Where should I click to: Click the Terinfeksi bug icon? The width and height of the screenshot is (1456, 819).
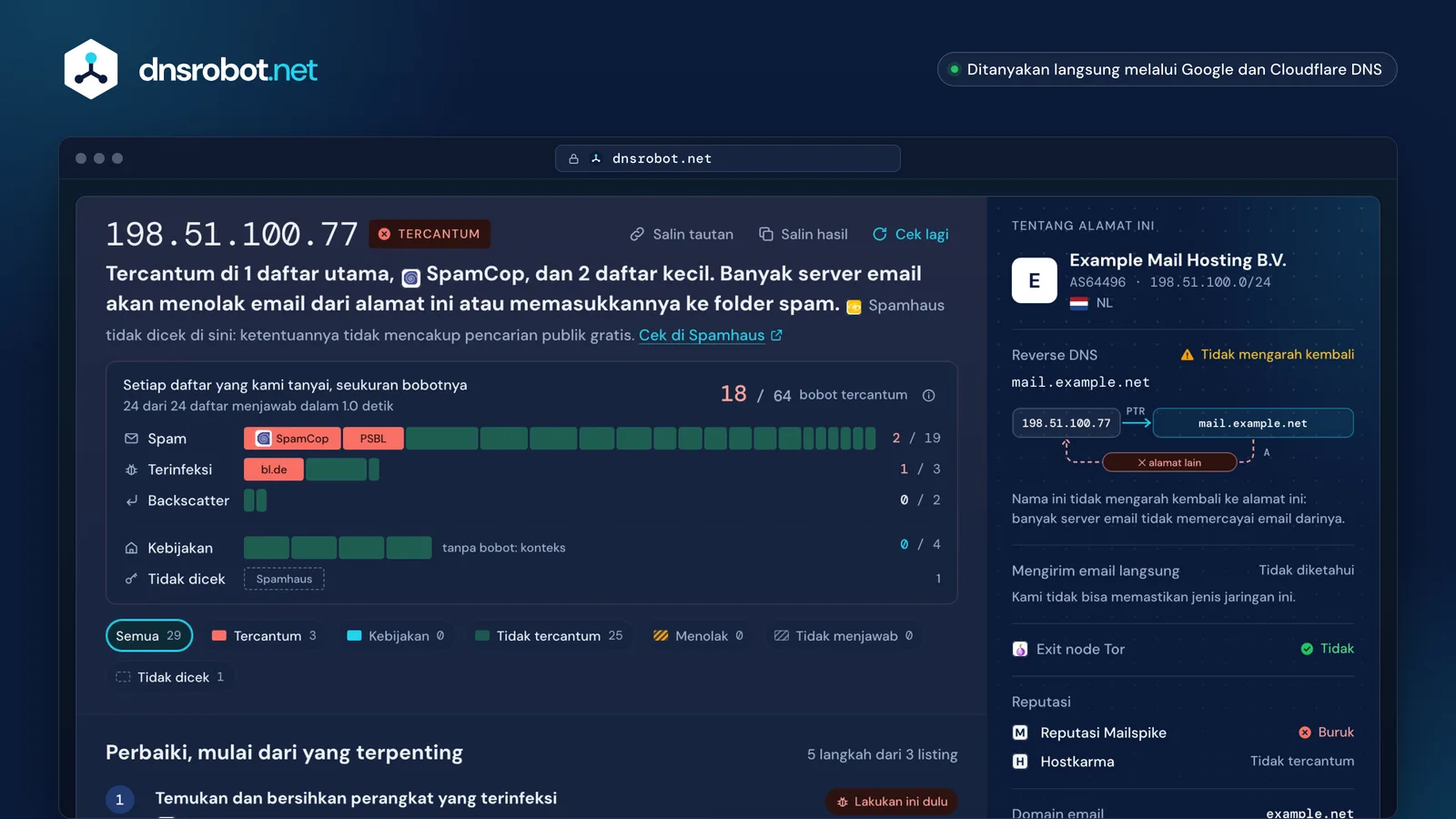click(131, 470)
